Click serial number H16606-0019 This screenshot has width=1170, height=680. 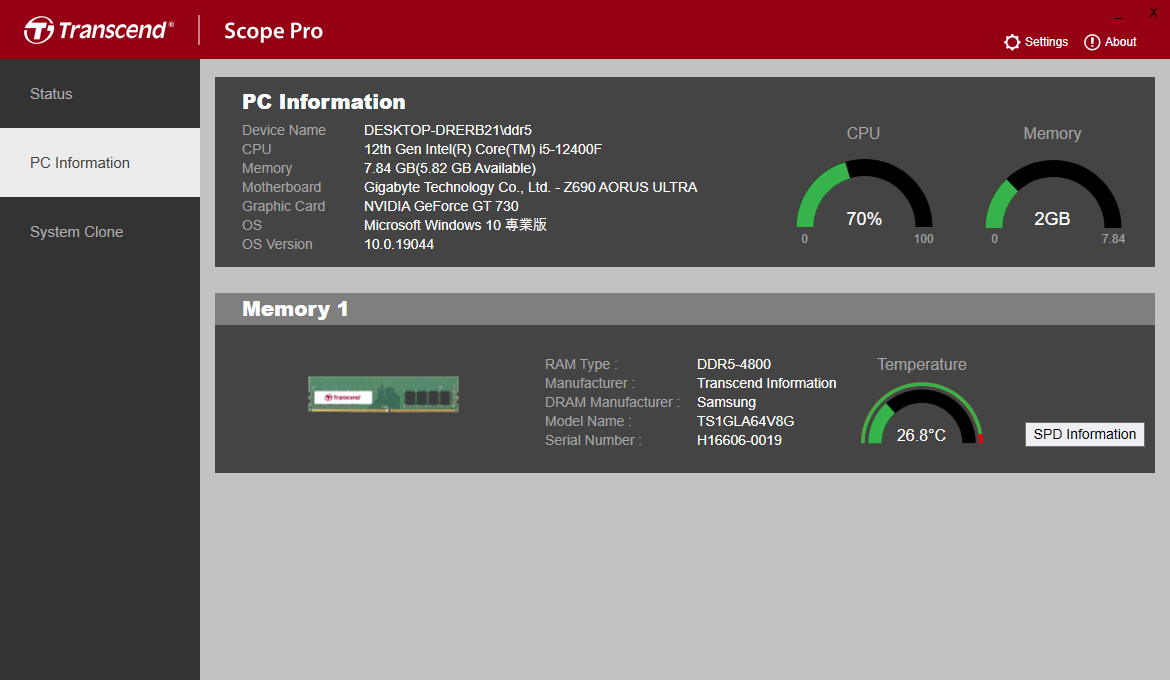click(x=739, y=440)
